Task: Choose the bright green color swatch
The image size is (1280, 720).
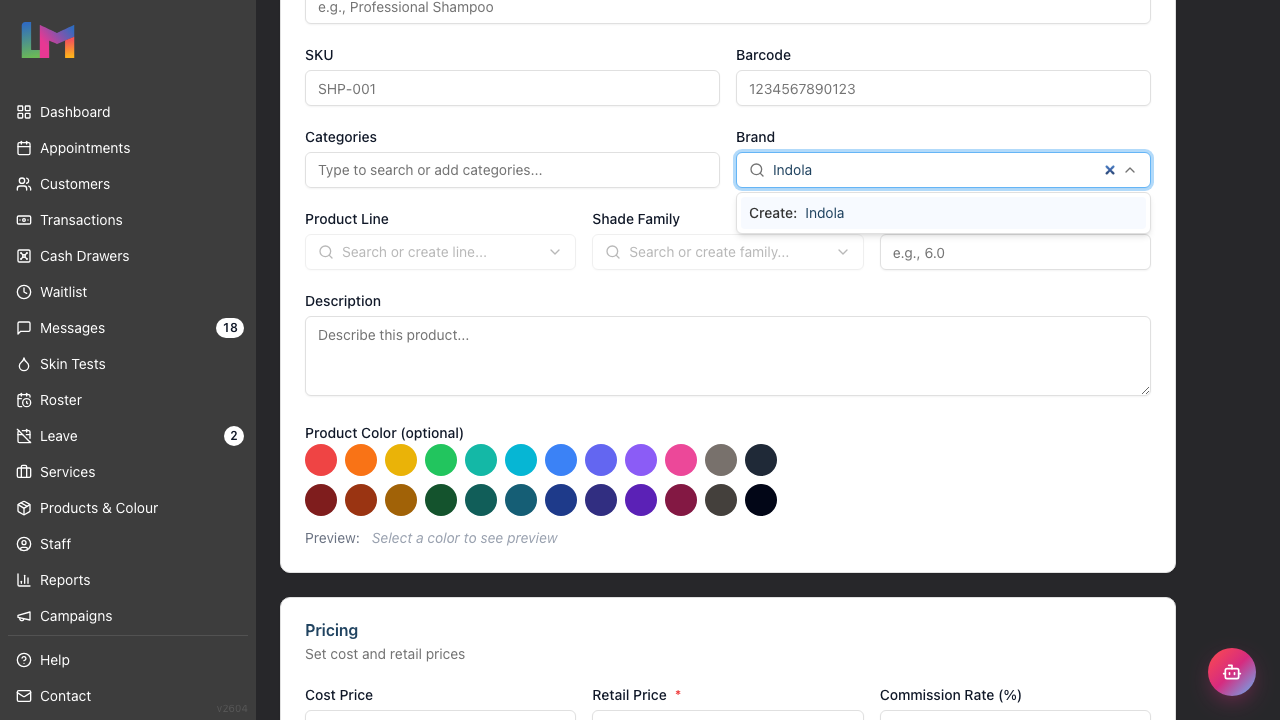Action: pos(441,460)
